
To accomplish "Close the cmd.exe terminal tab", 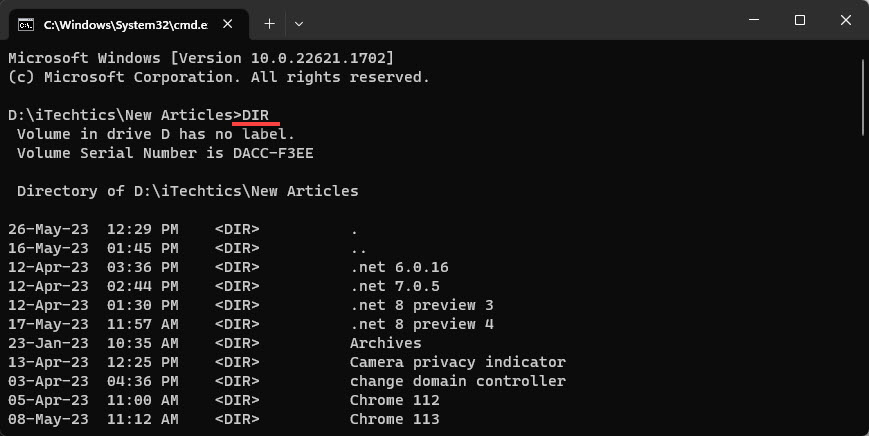I will tap(227, 24).
